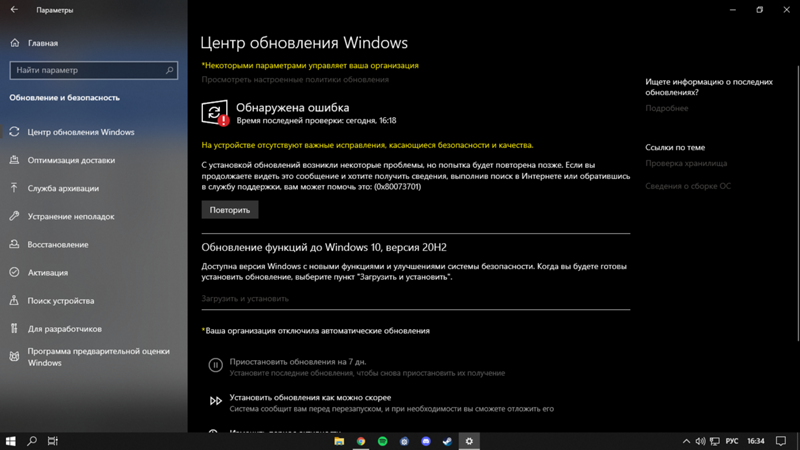
Task: Click the Settings gear taskbar icon
Action: click(x=469, y=441)
